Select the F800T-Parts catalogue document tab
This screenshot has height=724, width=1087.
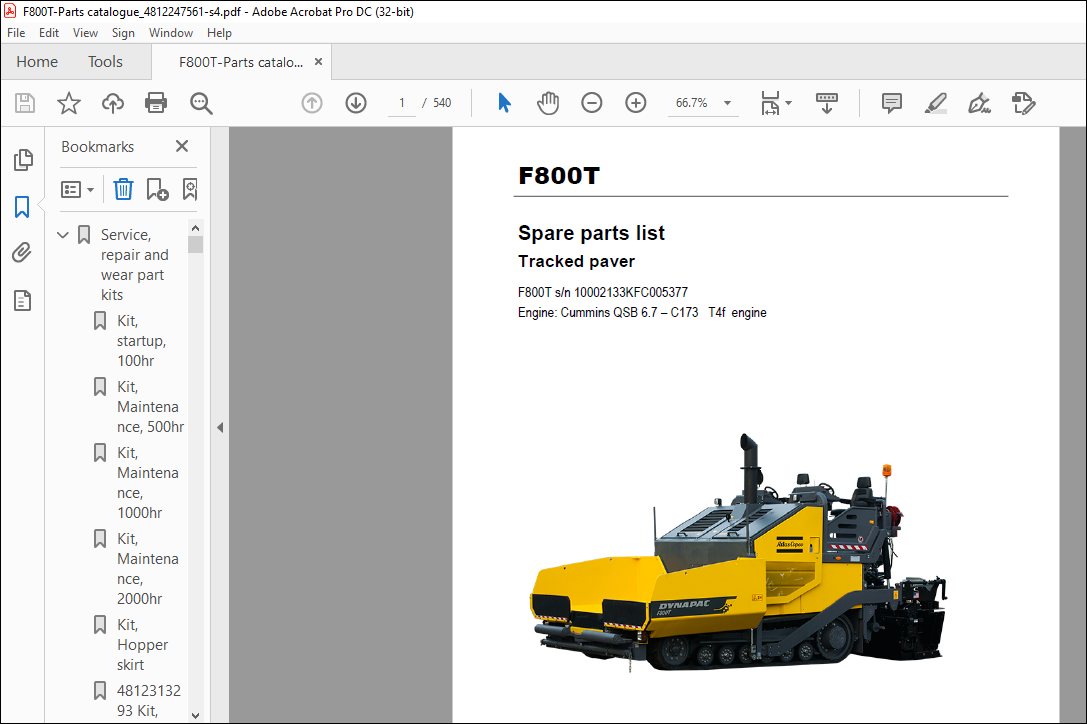pos(241,62)
